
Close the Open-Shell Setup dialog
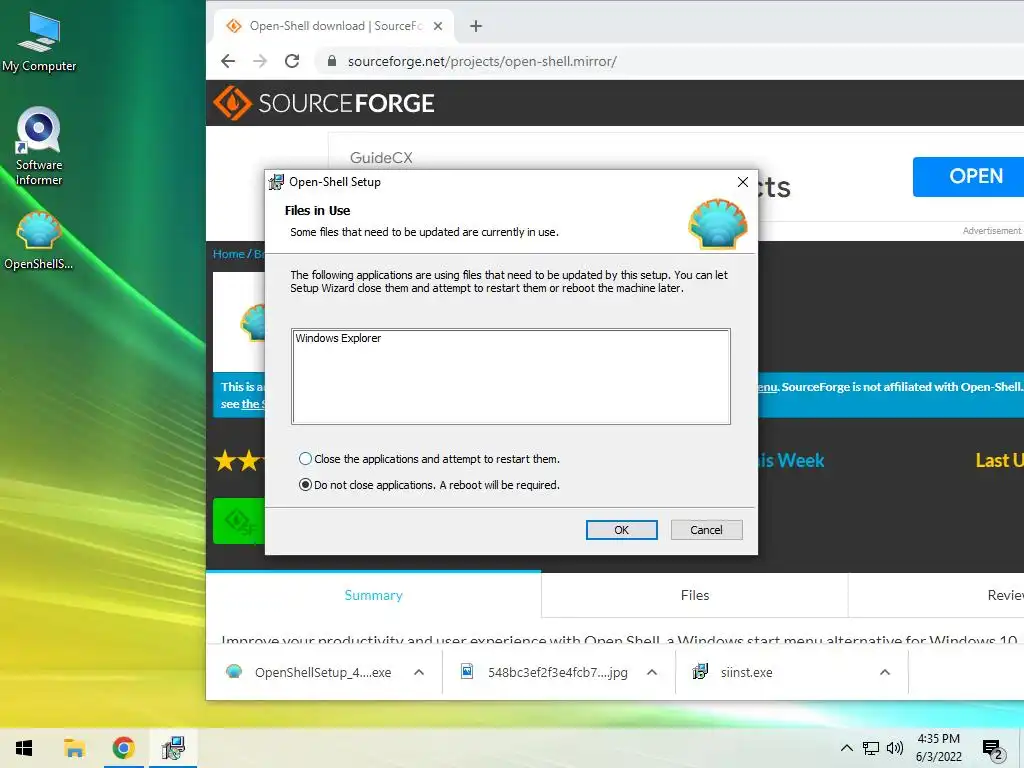coord(743,182)
